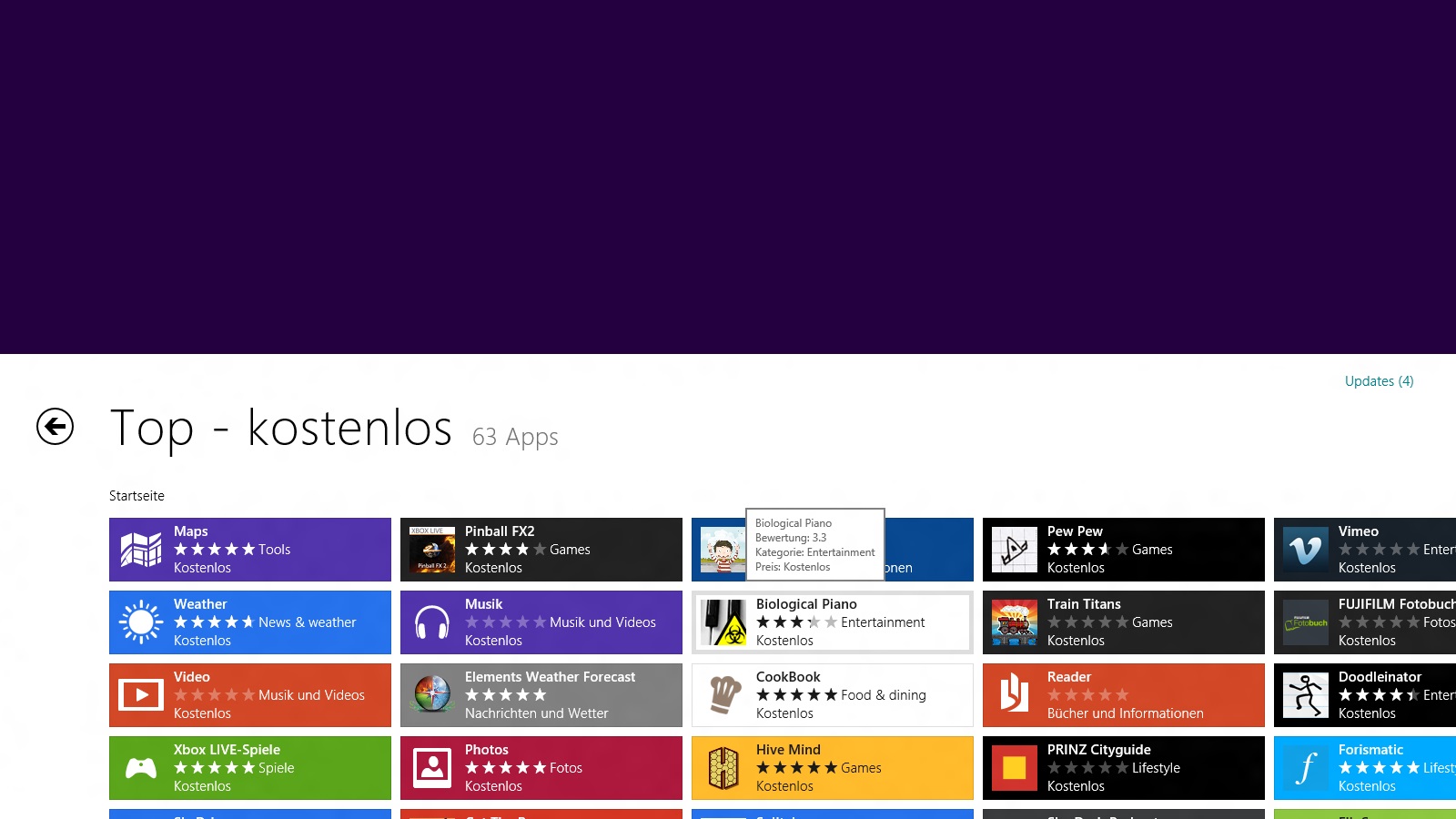Open the Pinball FX2 app icon
The width and height of the screenshot is (1456, 819).
pyautogui.click(x=432, y=550)
